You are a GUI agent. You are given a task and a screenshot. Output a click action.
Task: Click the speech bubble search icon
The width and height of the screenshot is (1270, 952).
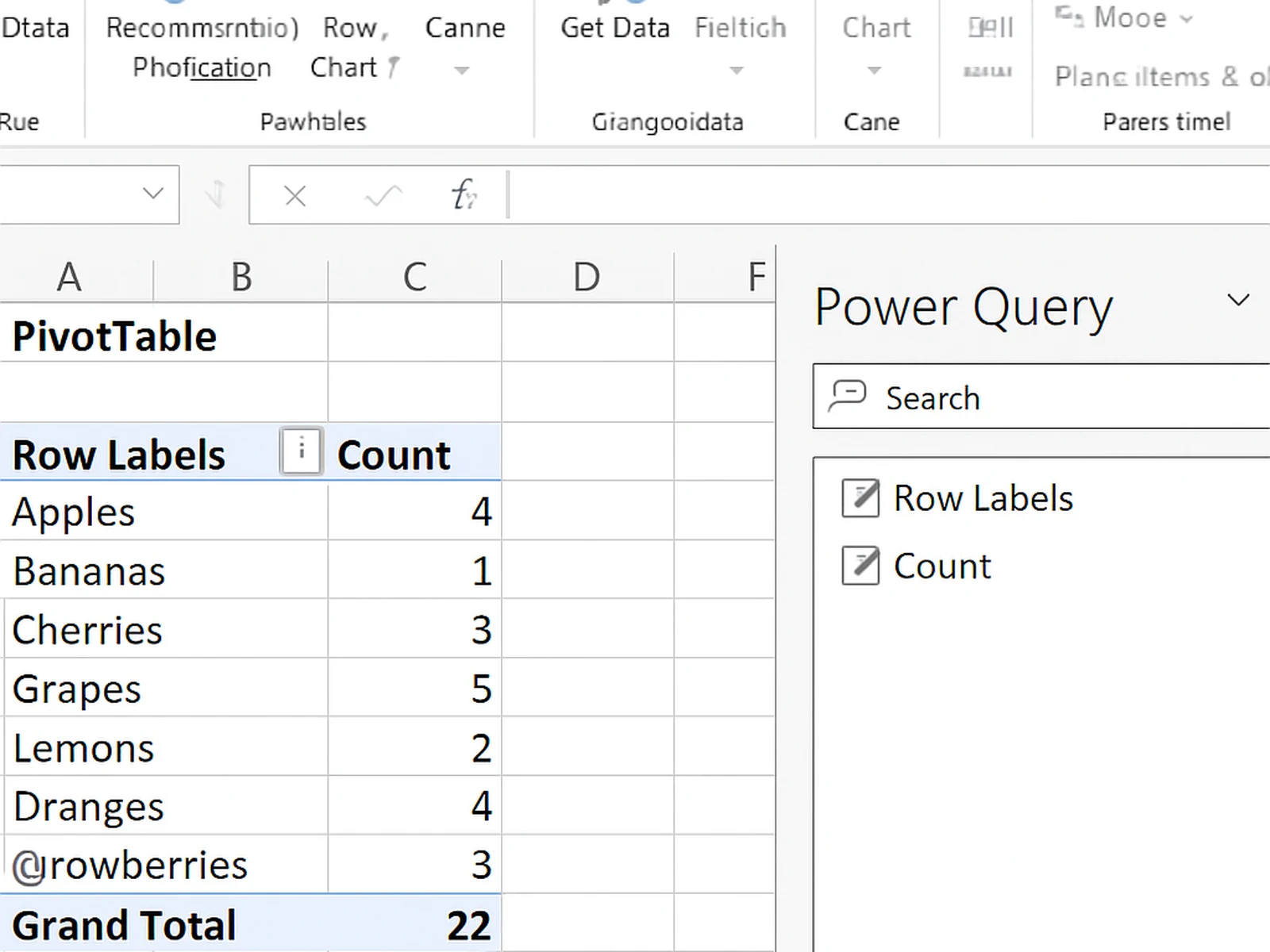847,397
